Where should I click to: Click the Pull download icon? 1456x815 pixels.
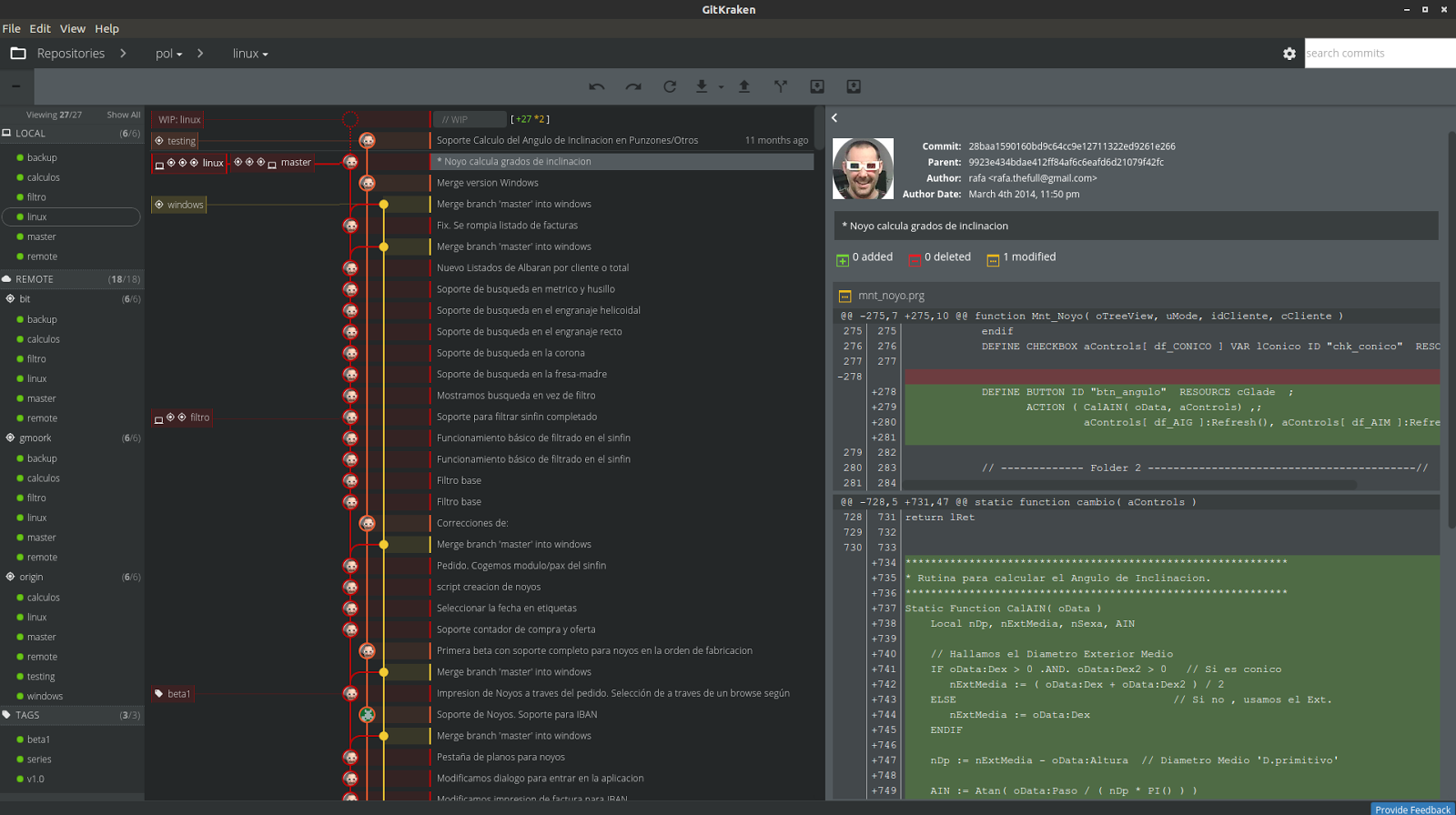[x=702, y=86]
